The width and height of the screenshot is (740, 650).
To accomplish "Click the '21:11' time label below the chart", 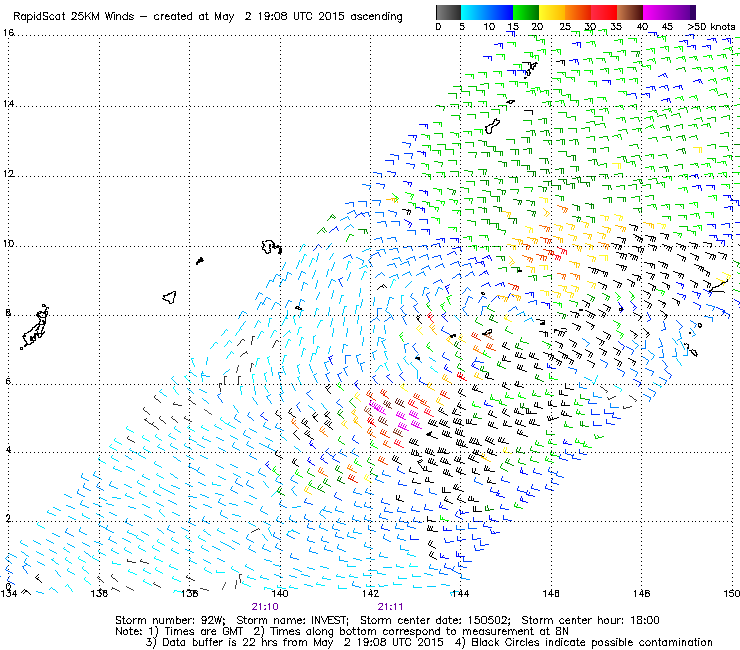I will click(x=390, y=607).
